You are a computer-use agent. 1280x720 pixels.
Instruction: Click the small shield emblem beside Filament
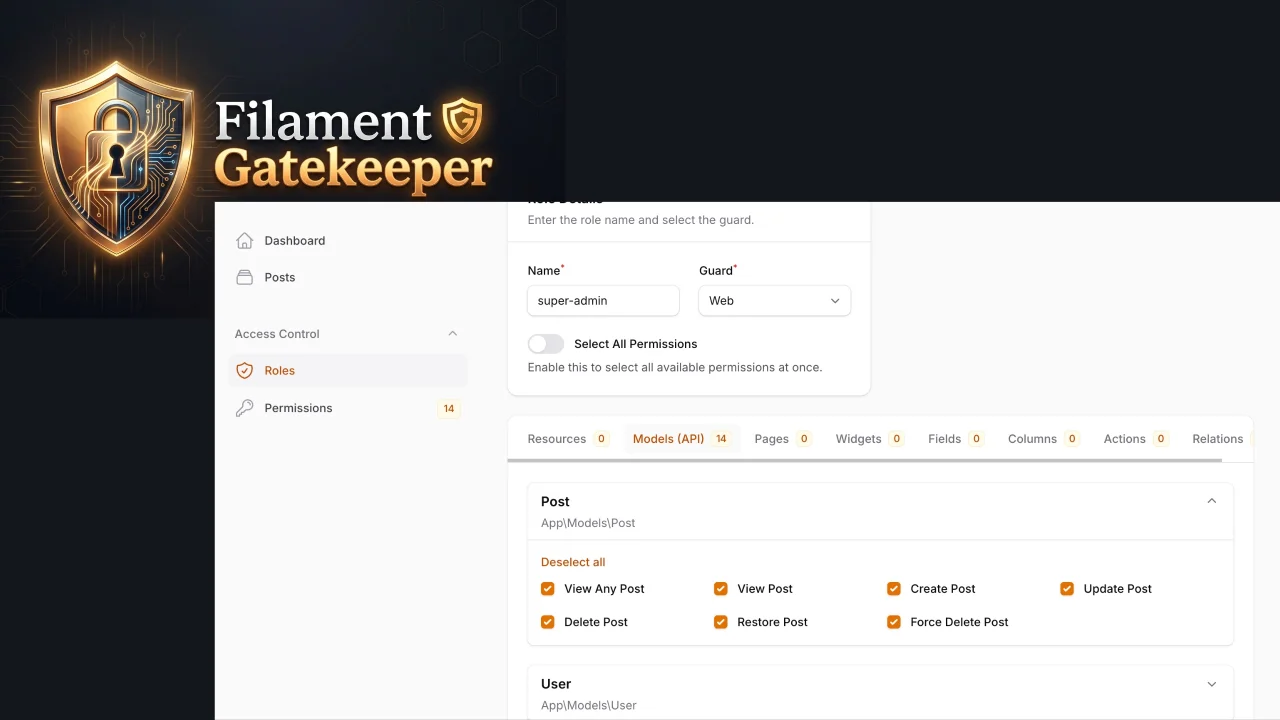pyautogui.click(x=462, y=120)
